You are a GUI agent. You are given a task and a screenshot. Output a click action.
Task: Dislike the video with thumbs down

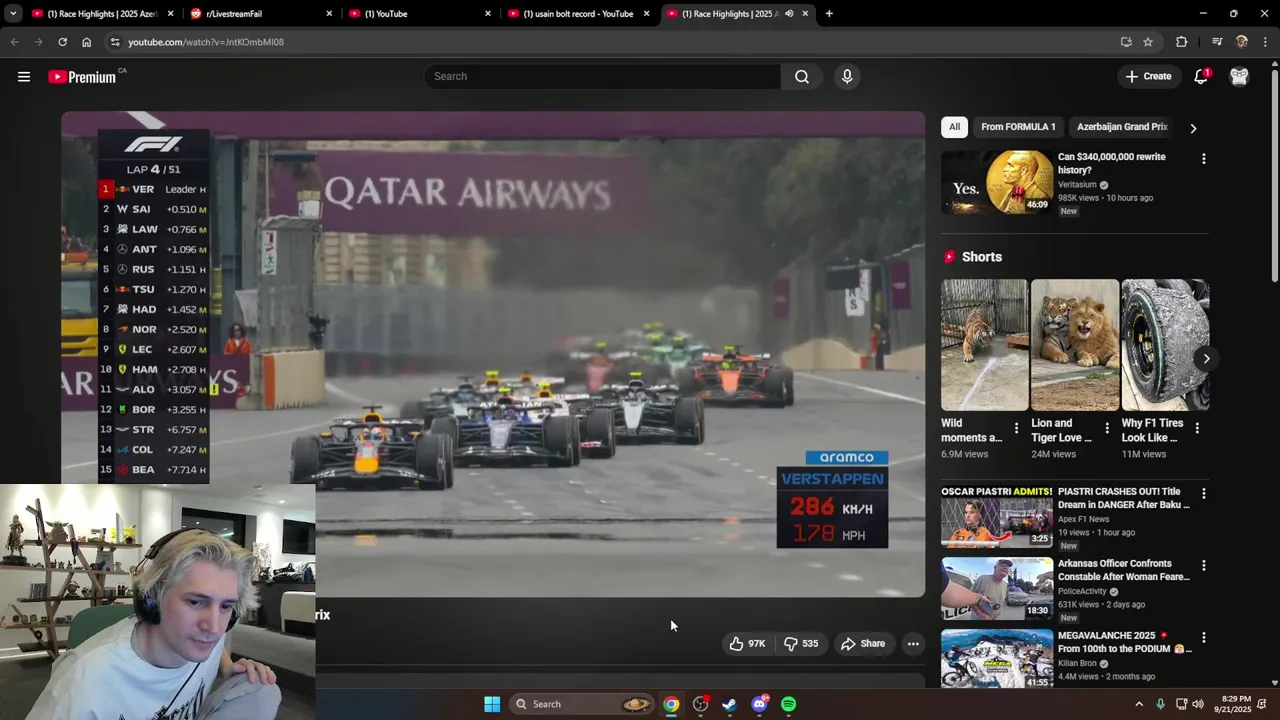tap(801, 644)
